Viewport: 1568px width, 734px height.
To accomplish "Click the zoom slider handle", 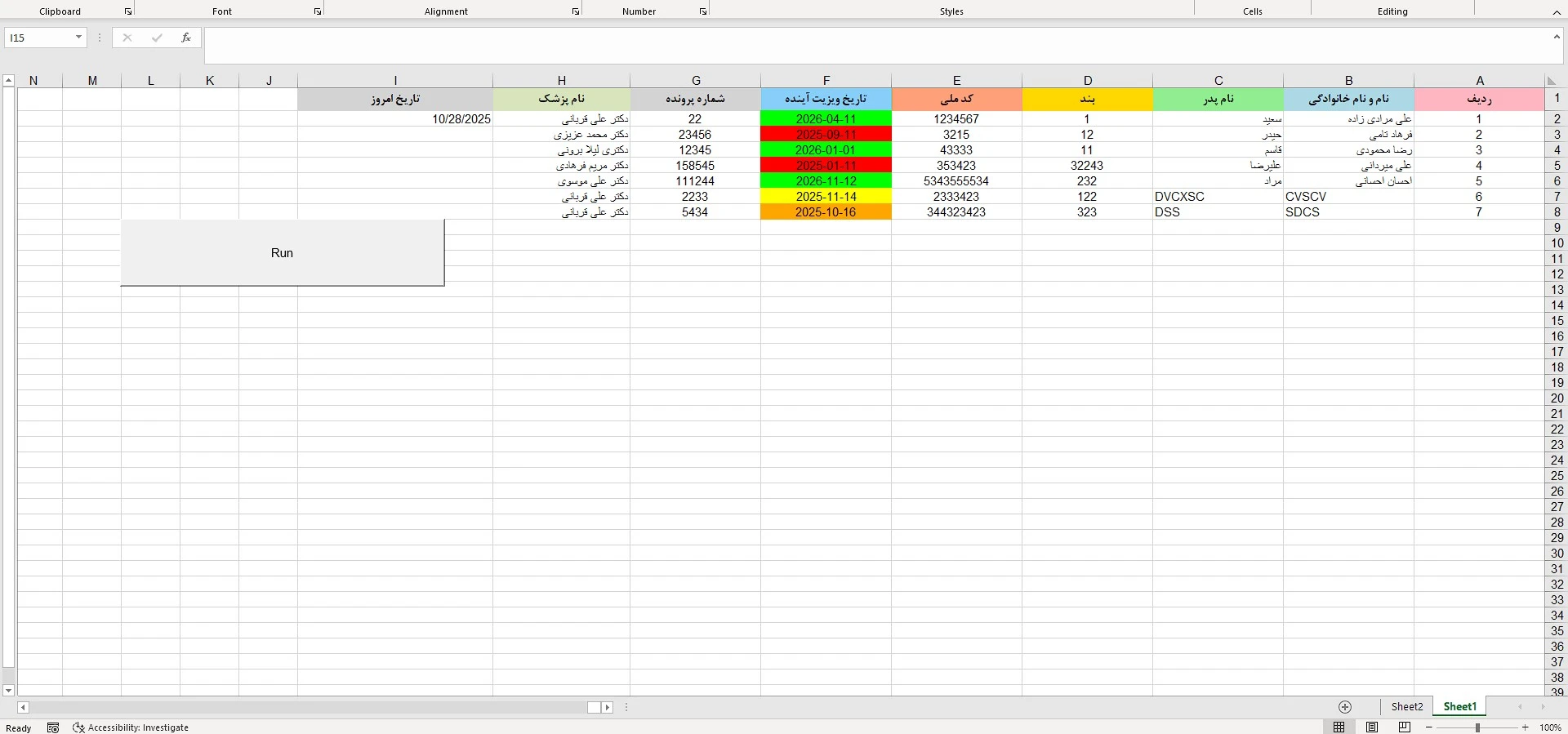I will tap(1477, 727).
